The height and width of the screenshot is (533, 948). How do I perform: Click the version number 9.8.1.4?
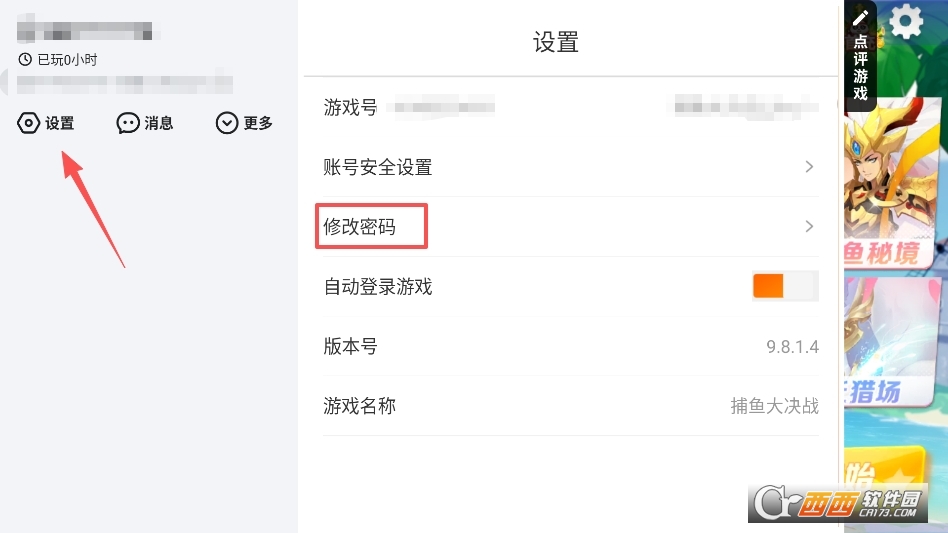pyautogui.click(x=792, y=347)
